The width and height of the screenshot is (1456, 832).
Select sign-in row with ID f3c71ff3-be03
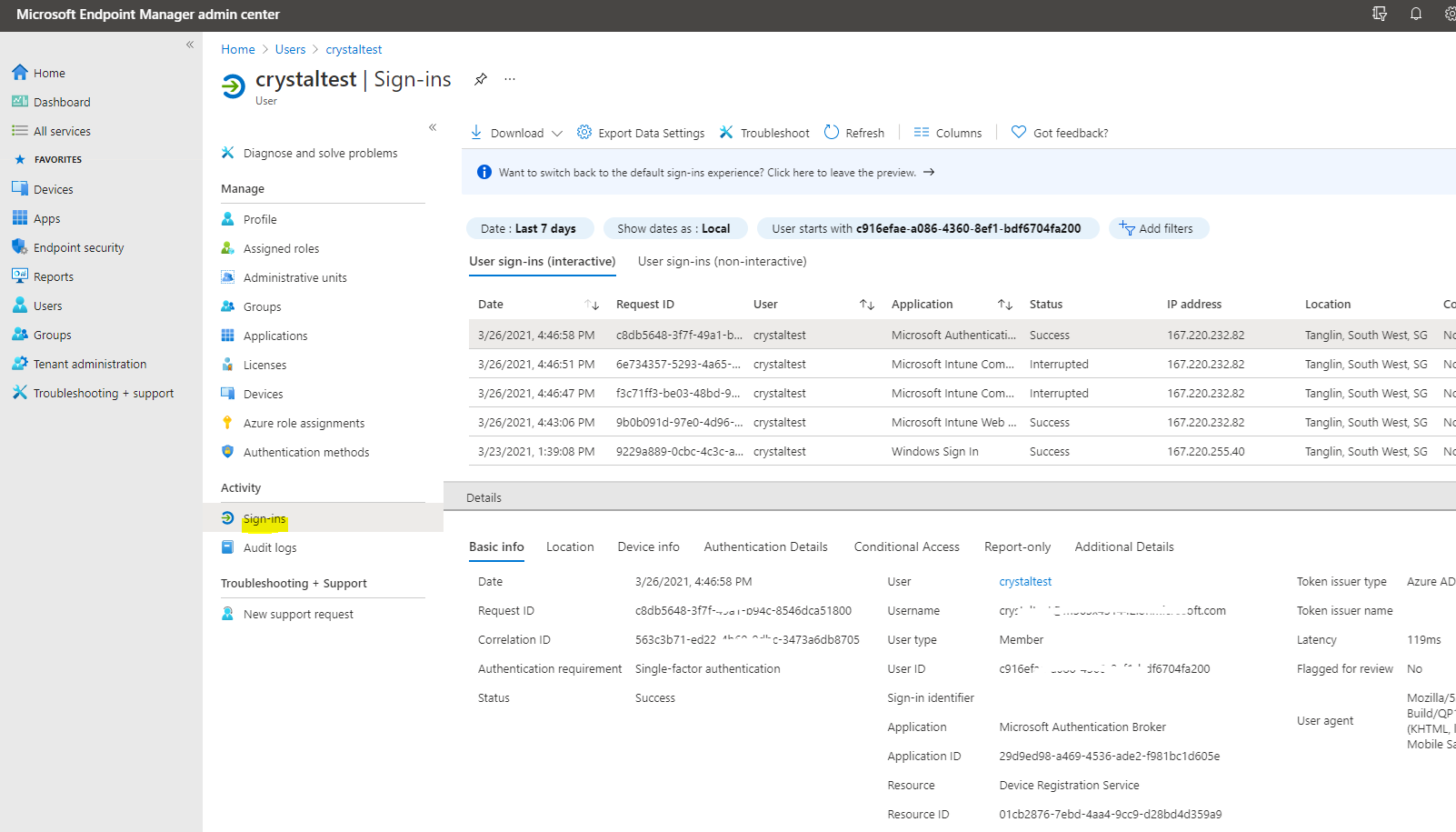pyautogui.click(x=962, y=393)
